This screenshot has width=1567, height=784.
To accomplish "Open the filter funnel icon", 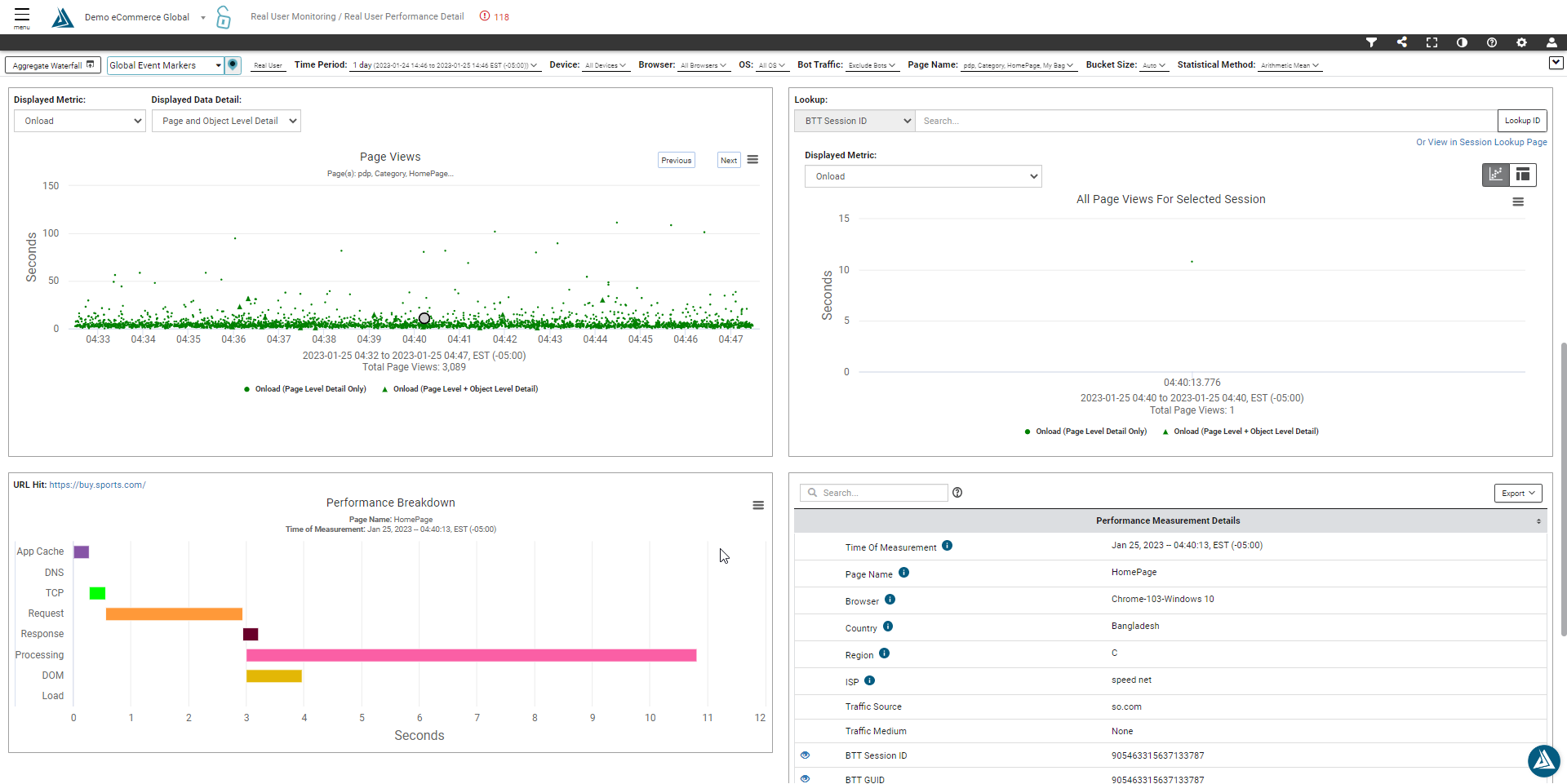I will (x=1371, y=42).
